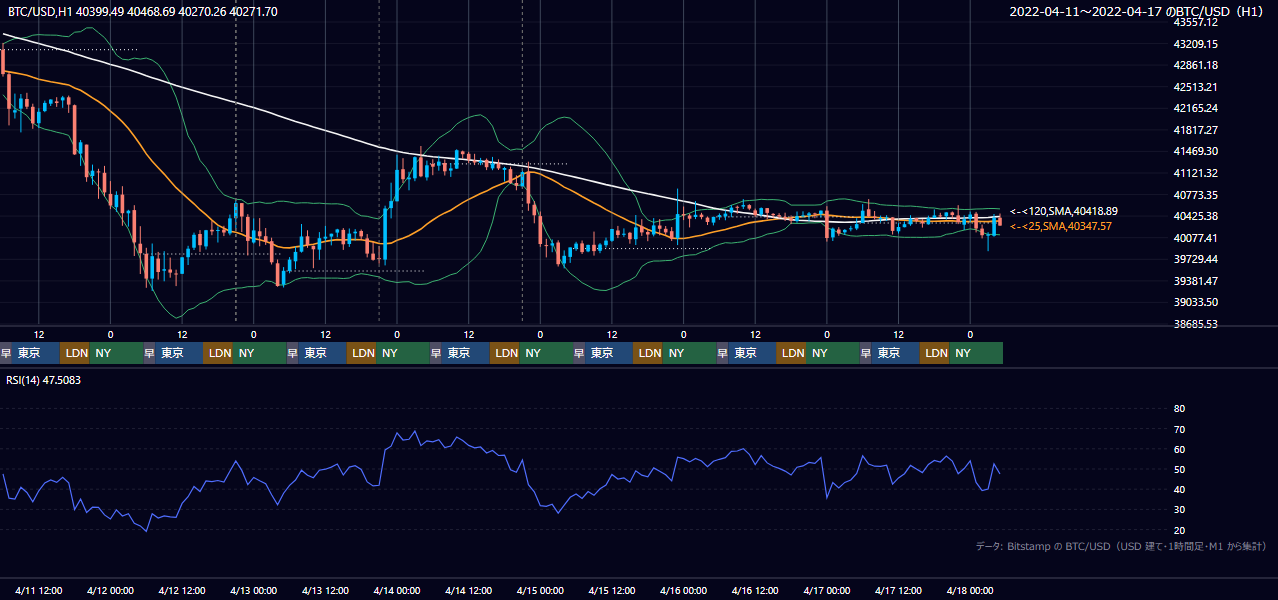Click the RSI 70 level label
The height and width of the screenshot is (600, 1278).
1179,429
